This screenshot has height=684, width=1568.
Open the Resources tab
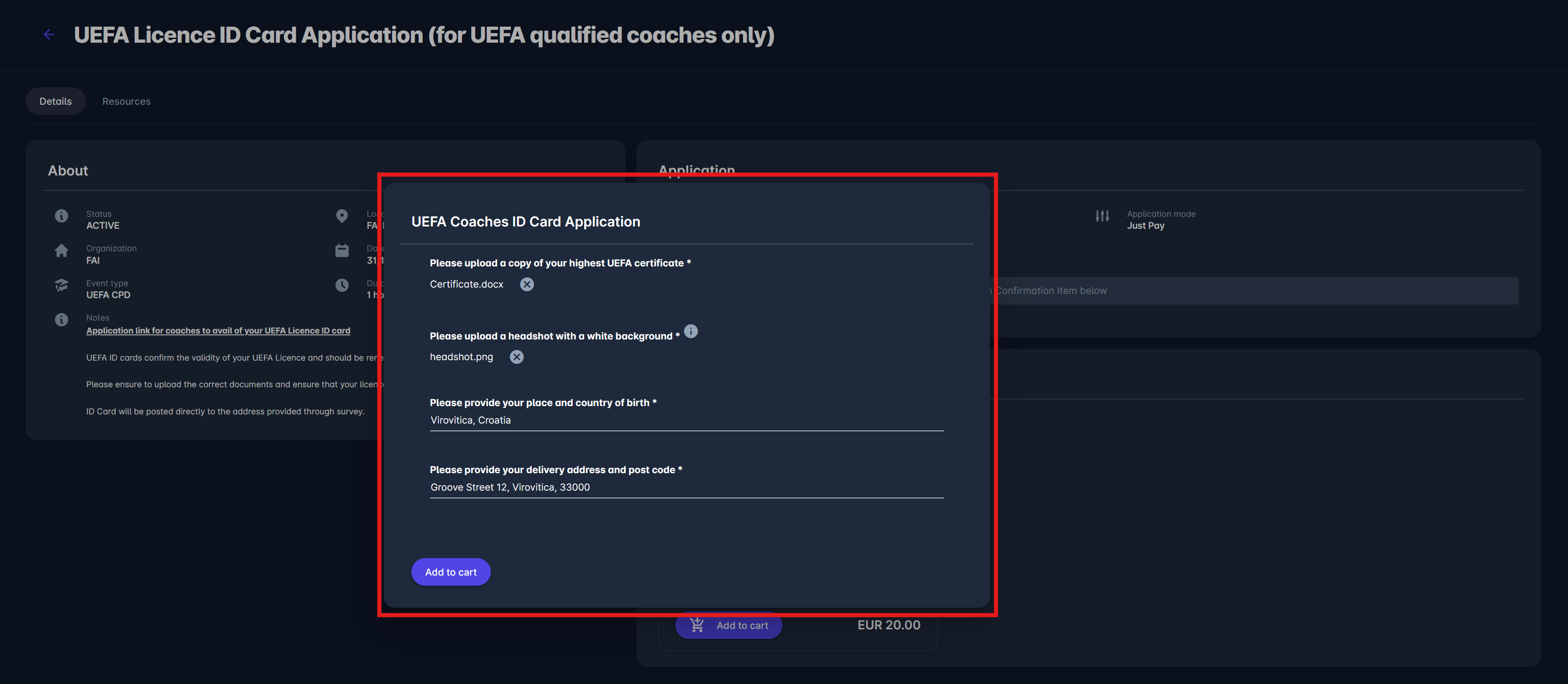coord(126,101)
